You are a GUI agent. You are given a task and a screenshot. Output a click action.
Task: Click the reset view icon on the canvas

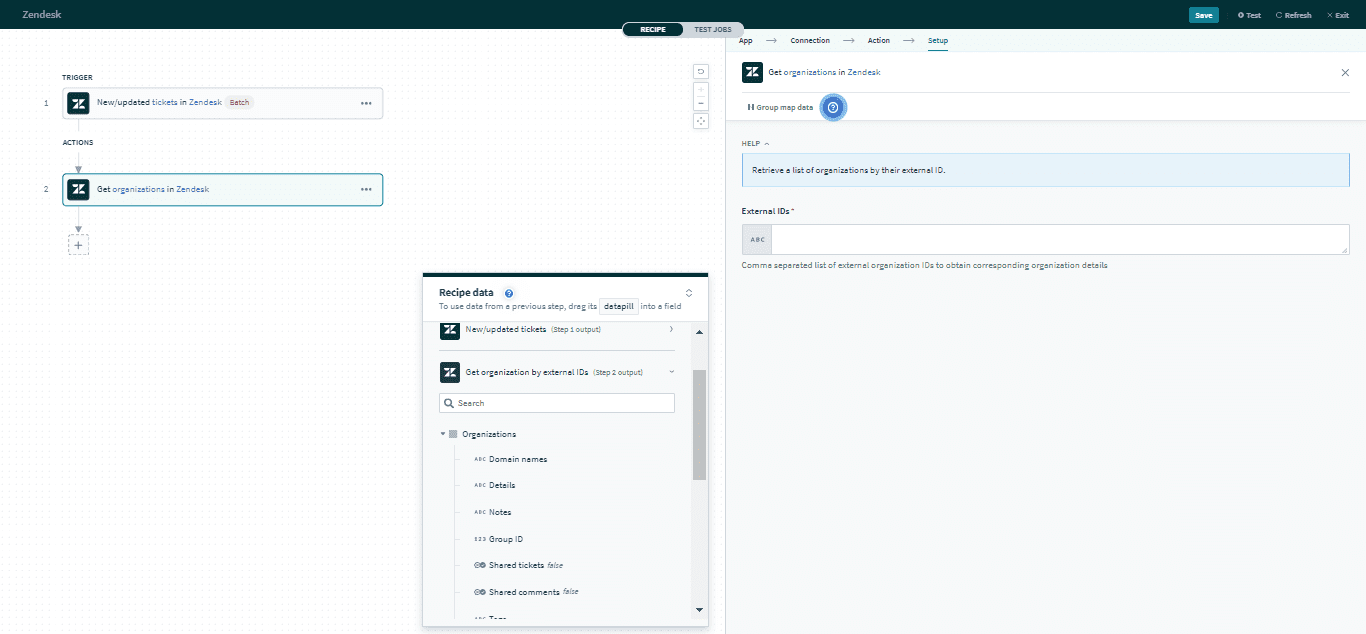[700, 71]
